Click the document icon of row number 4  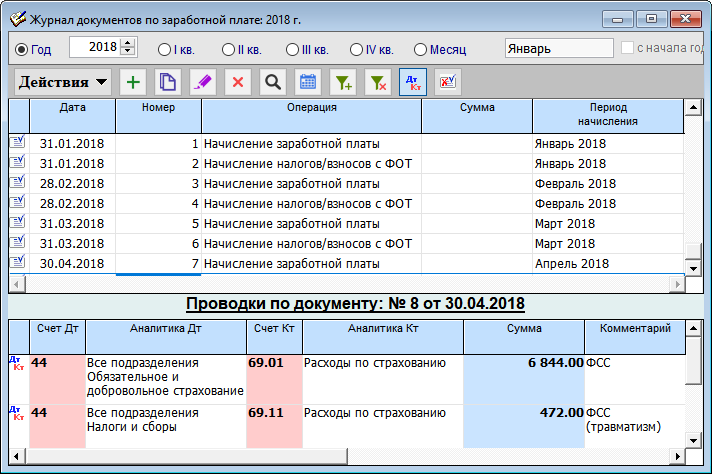(18, 202)
